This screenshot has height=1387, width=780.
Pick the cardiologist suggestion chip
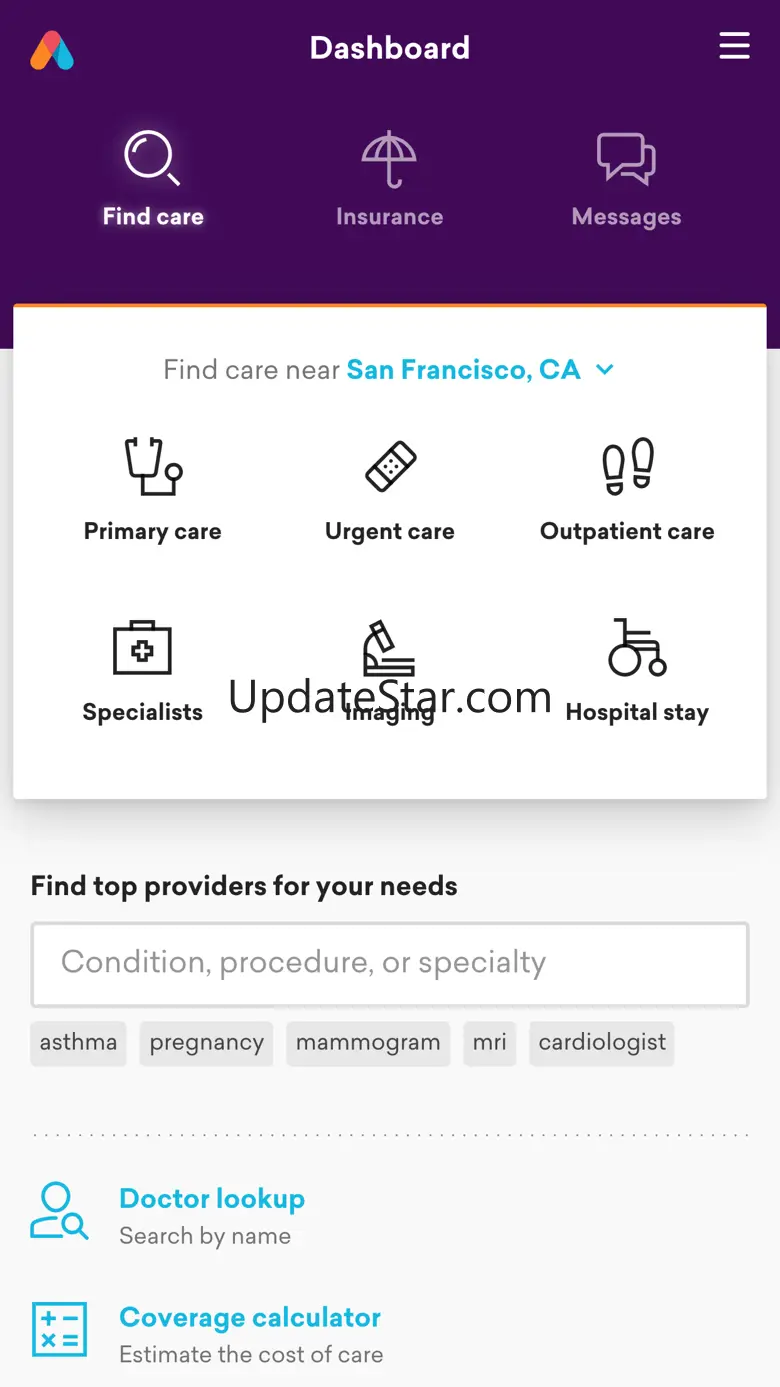pyautogui.click(x=602, y=1043)
